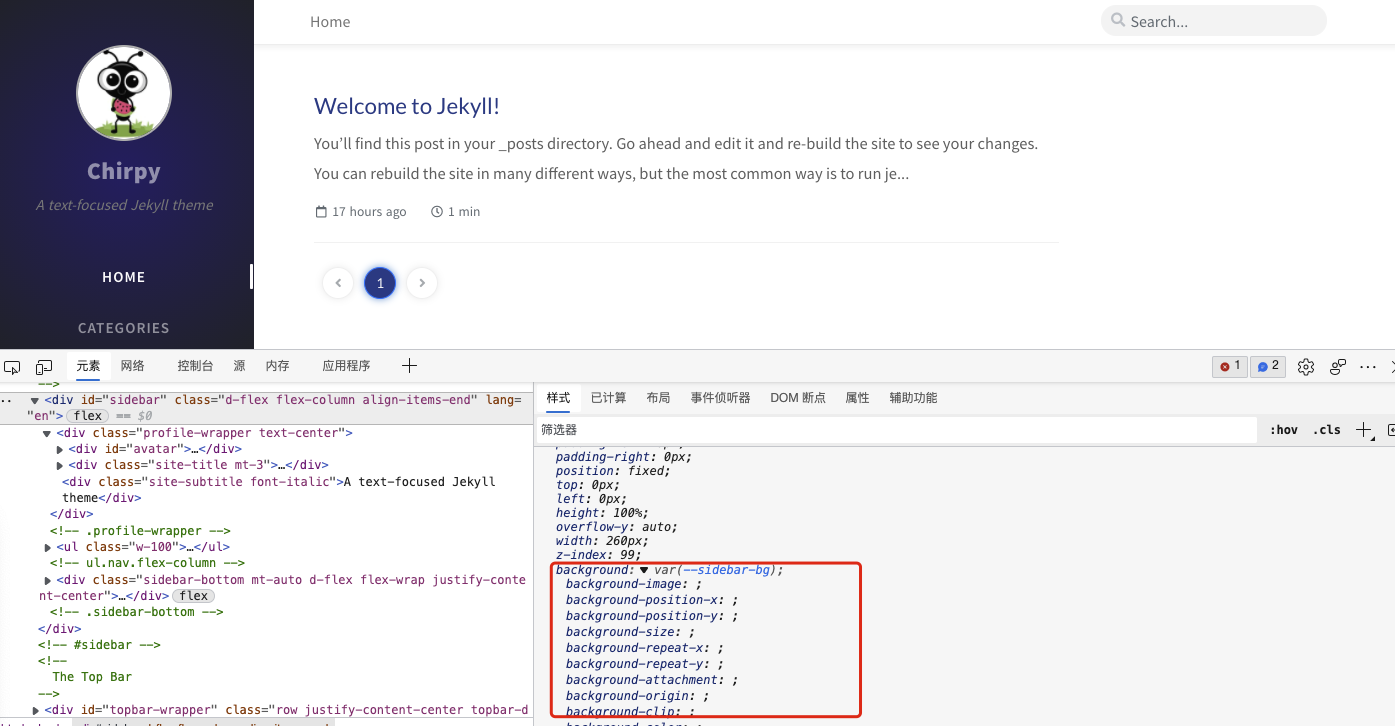Open the Welcome to Jekyll! post link
The width and height of the screenshot is (1395, 726).
[406, 106]
